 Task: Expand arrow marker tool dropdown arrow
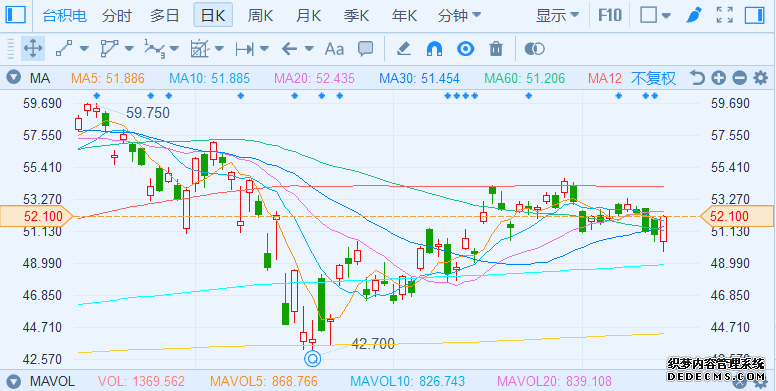click(x=309, y=49)
